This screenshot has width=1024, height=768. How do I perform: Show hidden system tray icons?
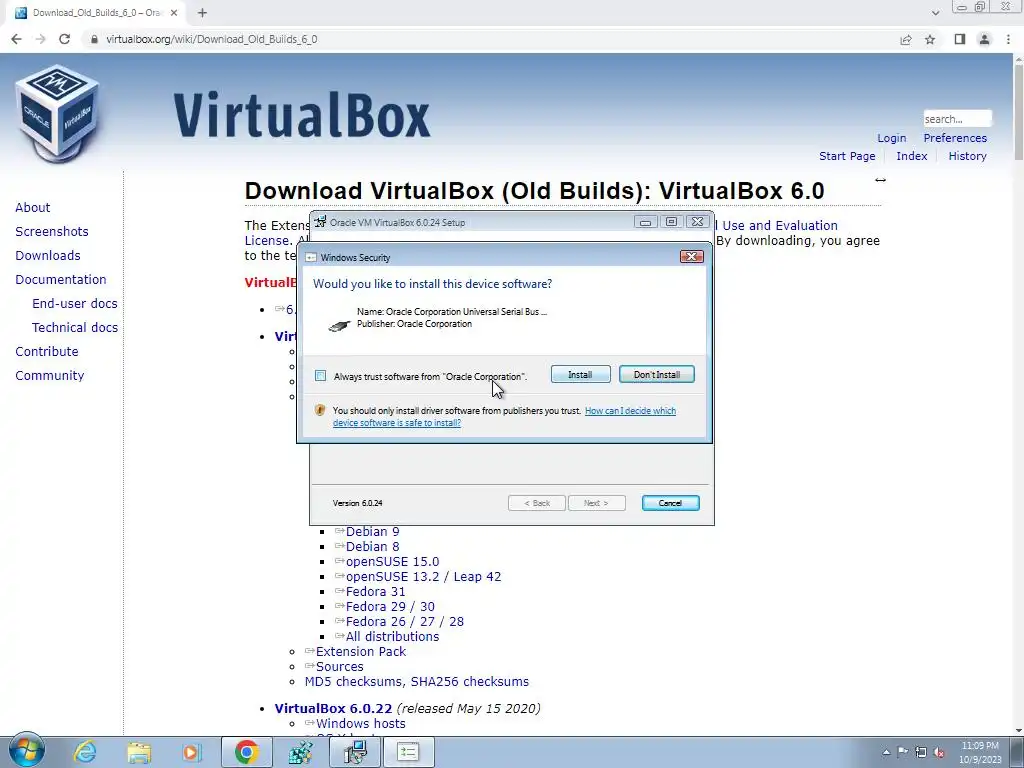(x=886, y=752)
